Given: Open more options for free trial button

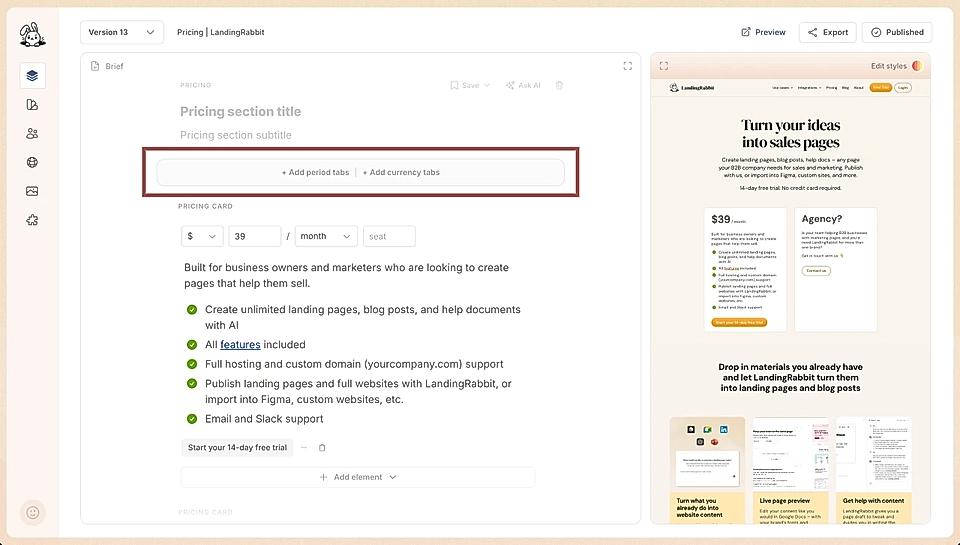Looking at the screenshot, I should (304, 448).
